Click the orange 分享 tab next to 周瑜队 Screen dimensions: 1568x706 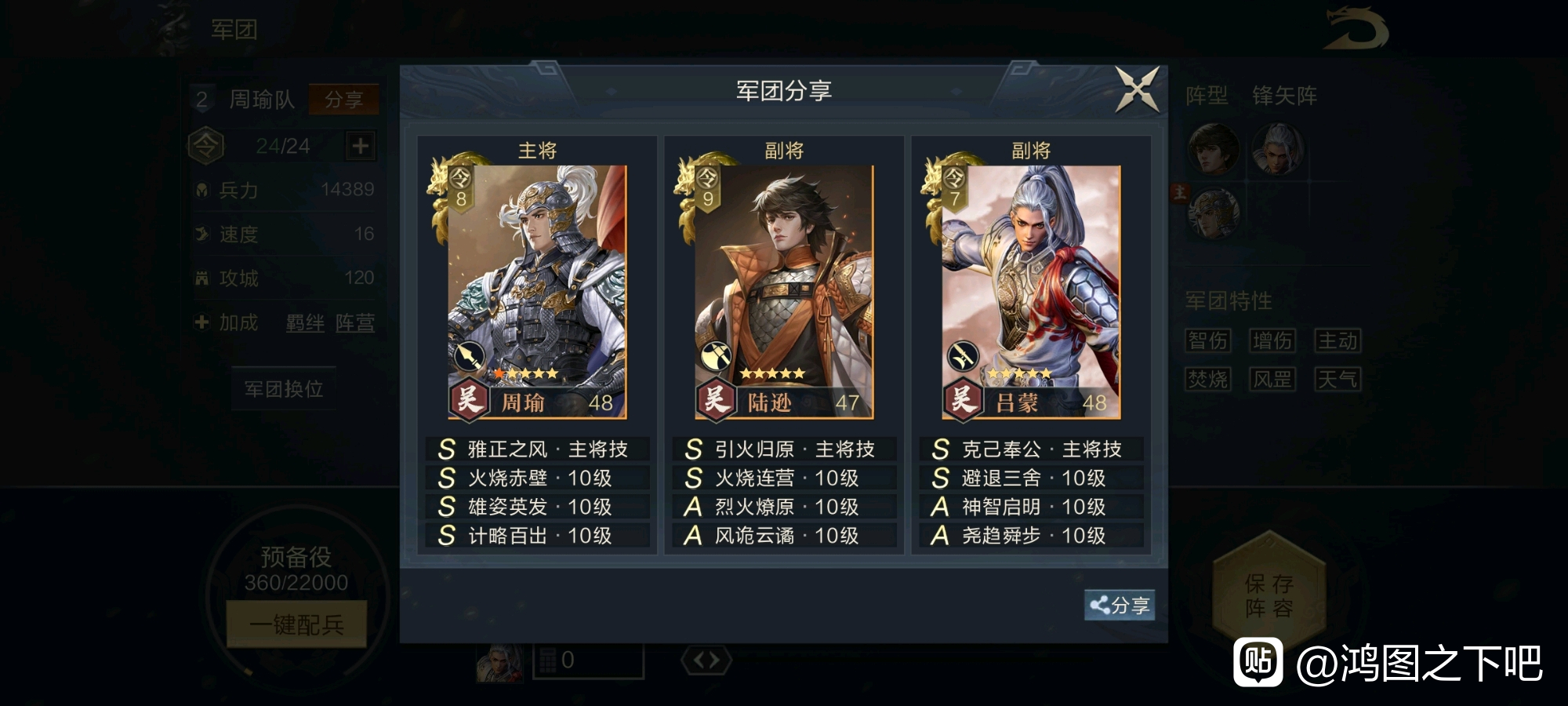[343, 100]
